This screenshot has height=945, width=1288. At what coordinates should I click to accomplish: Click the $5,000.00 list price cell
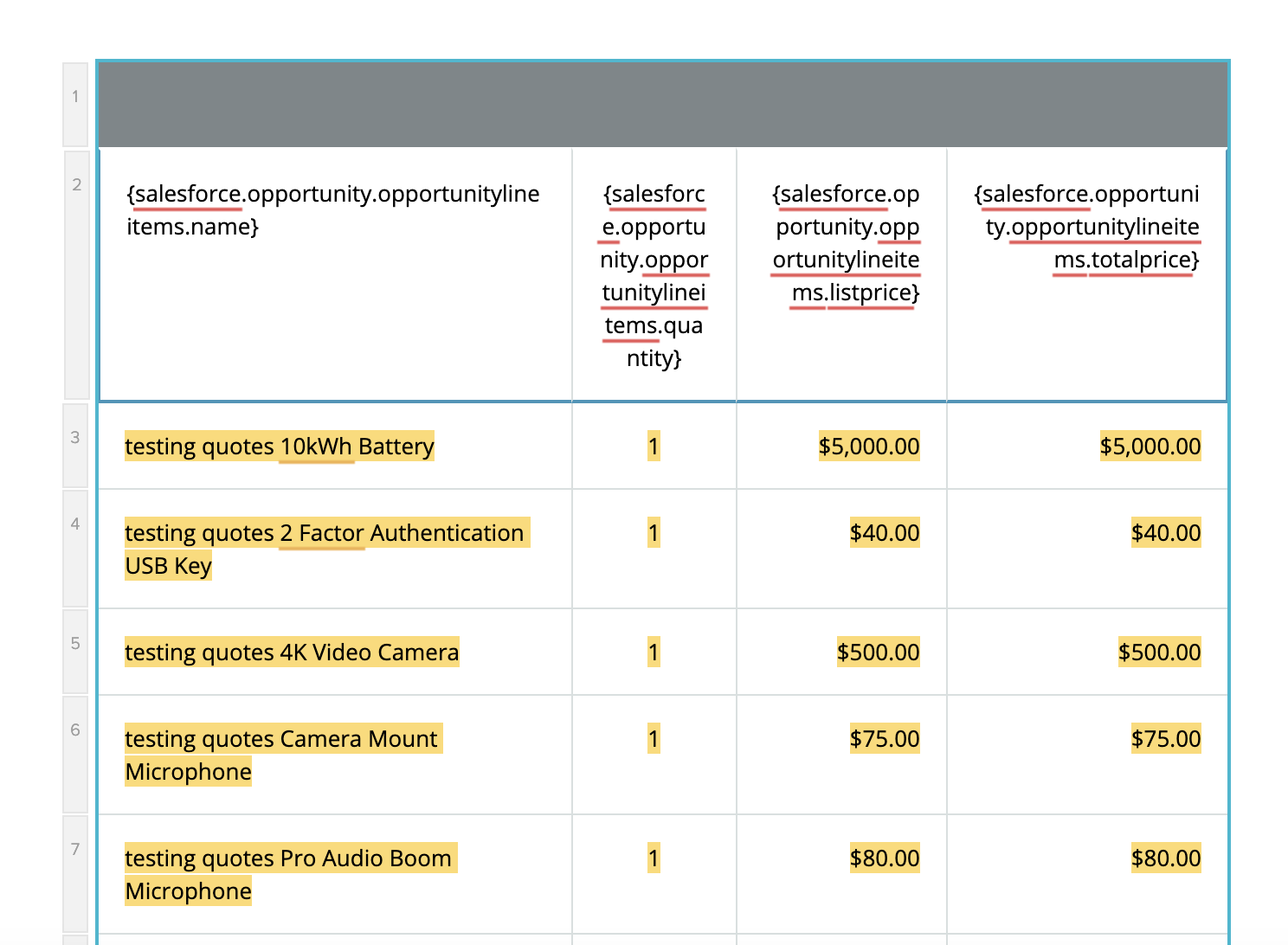[841, 446]
